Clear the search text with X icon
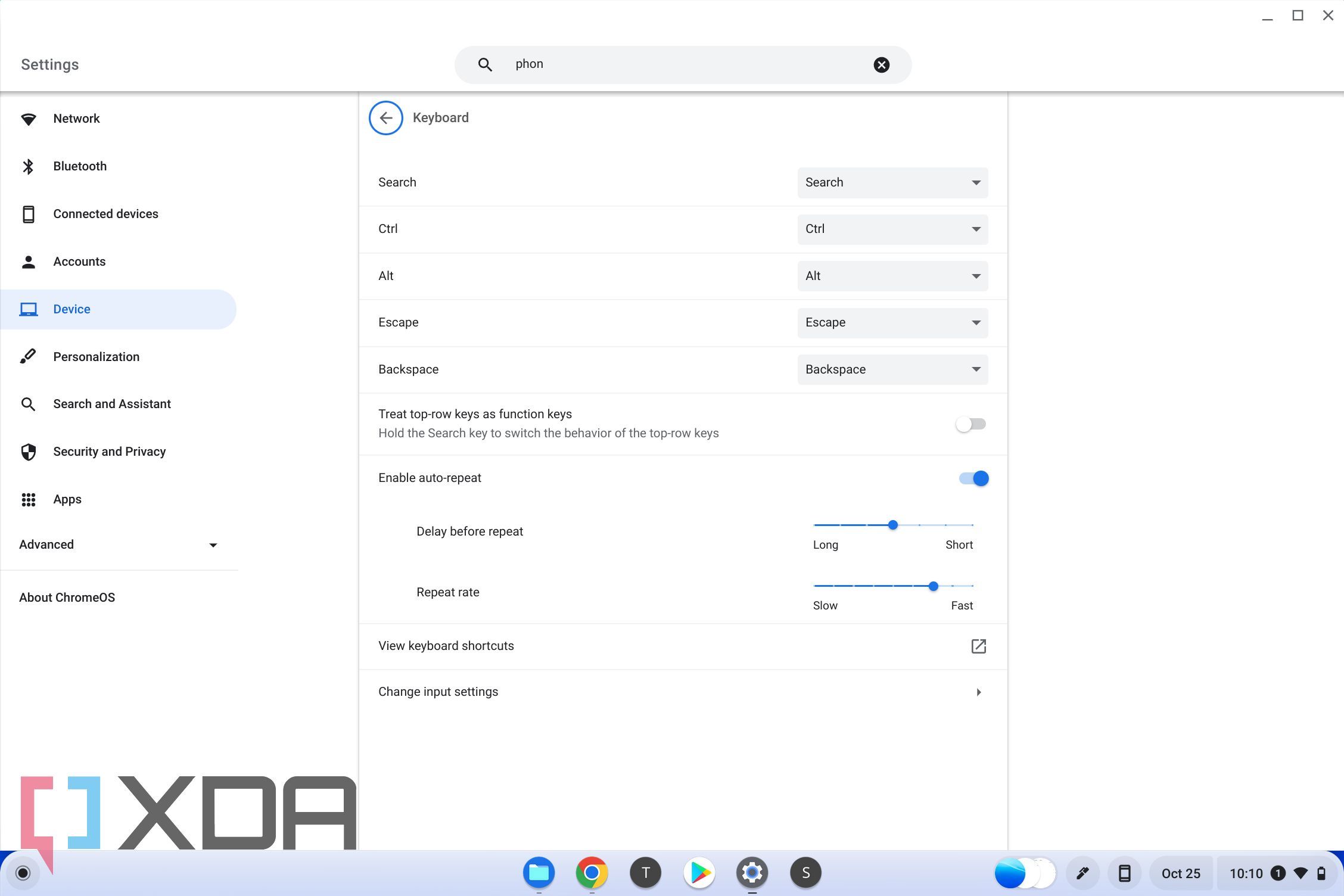Viewport: 1344px width, 896px height. click(881, 65)
